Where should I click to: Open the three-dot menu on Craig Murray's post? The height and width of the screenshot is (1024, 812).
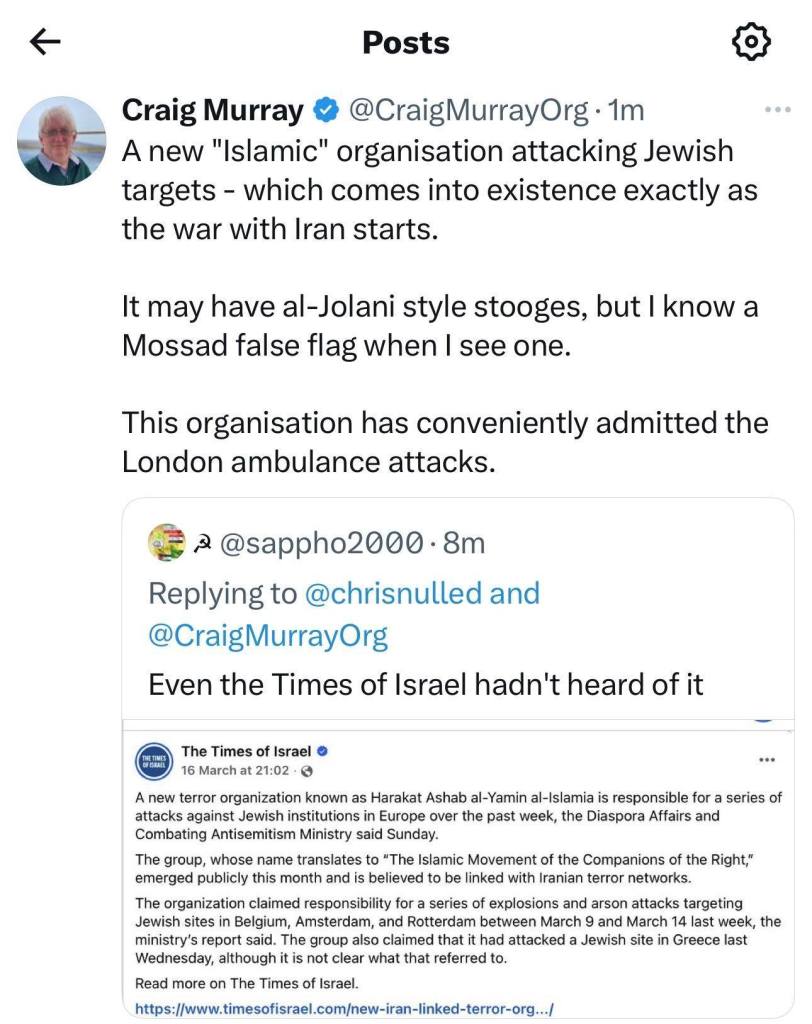tap(777, 110)
